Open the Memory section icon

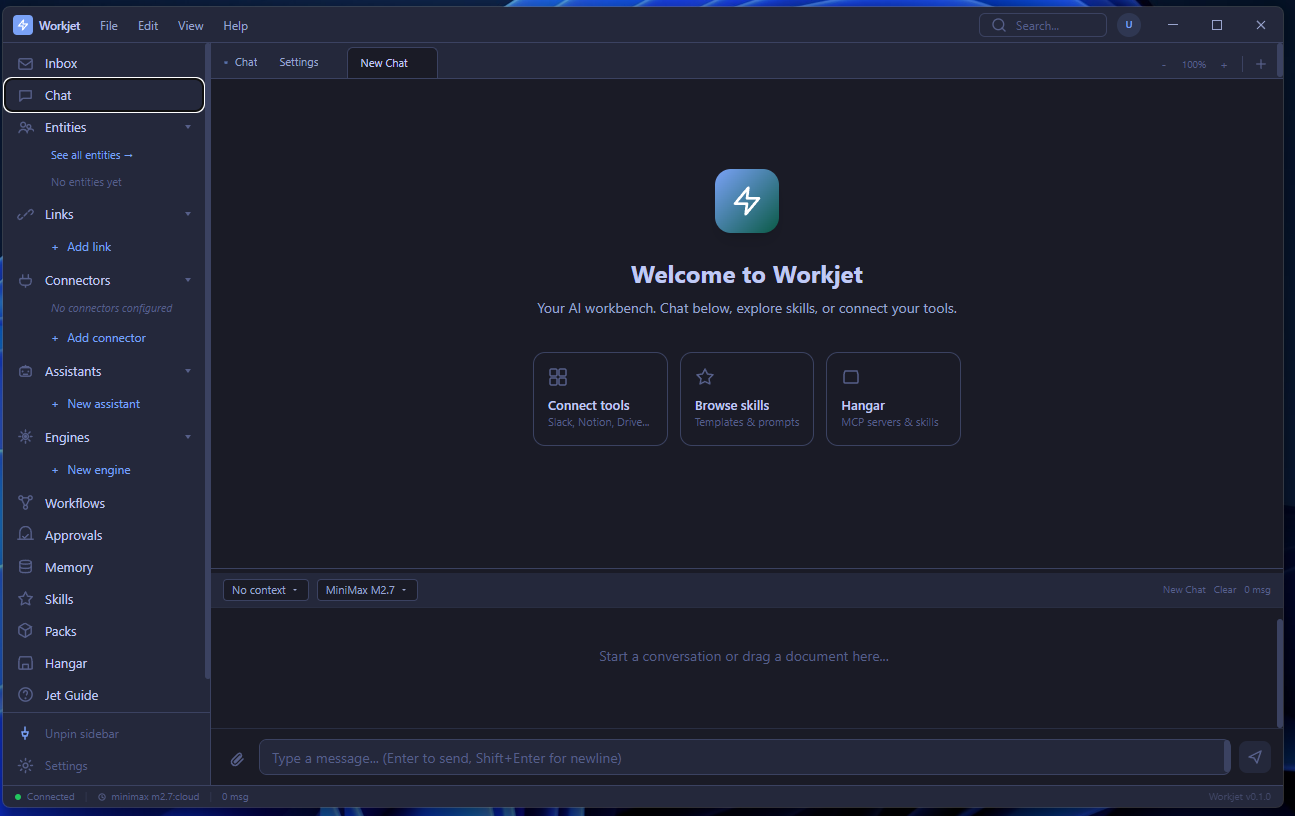[23, 566]
